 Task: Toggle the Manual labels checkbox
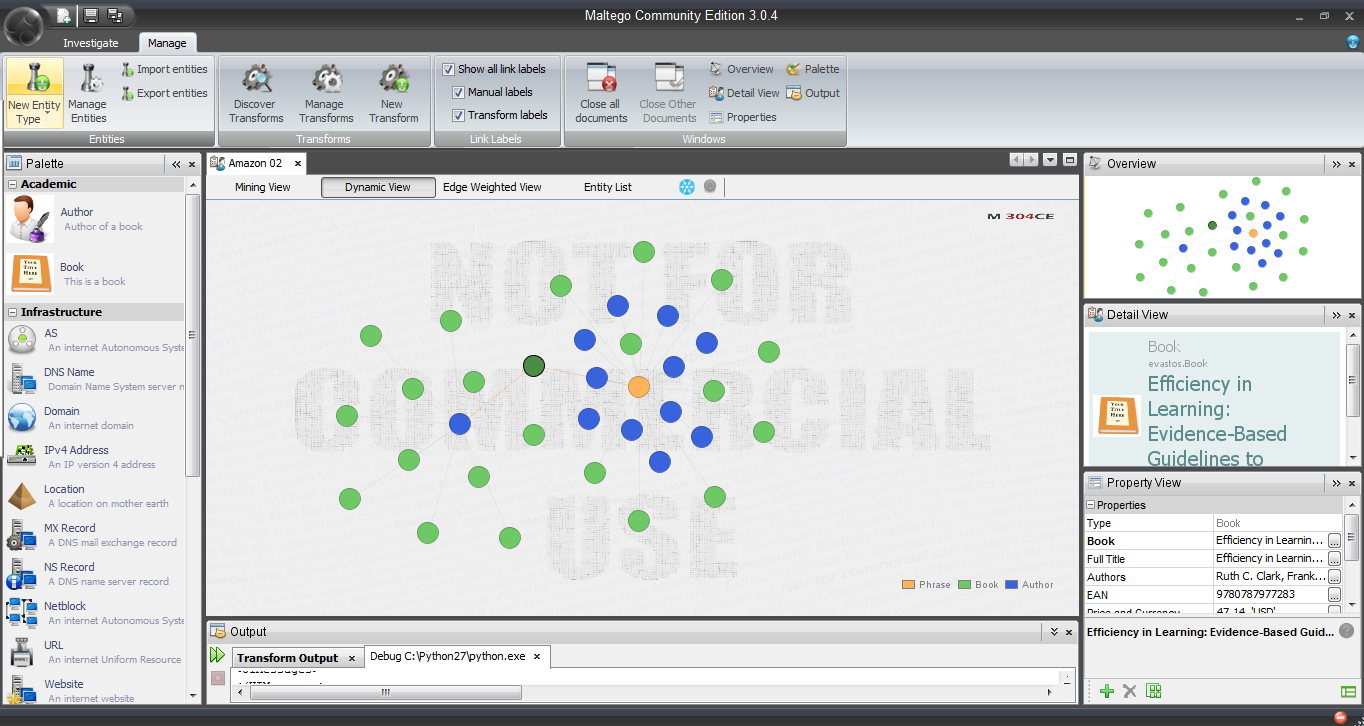tap(459, 92)
